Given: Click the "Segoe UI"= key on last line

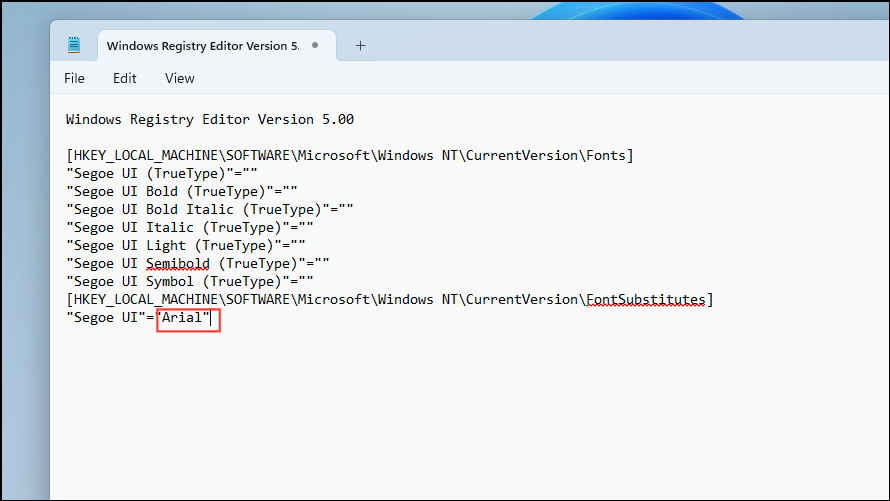Looking at the screenshot, I should pyautogui.click(x=110, y=318).
